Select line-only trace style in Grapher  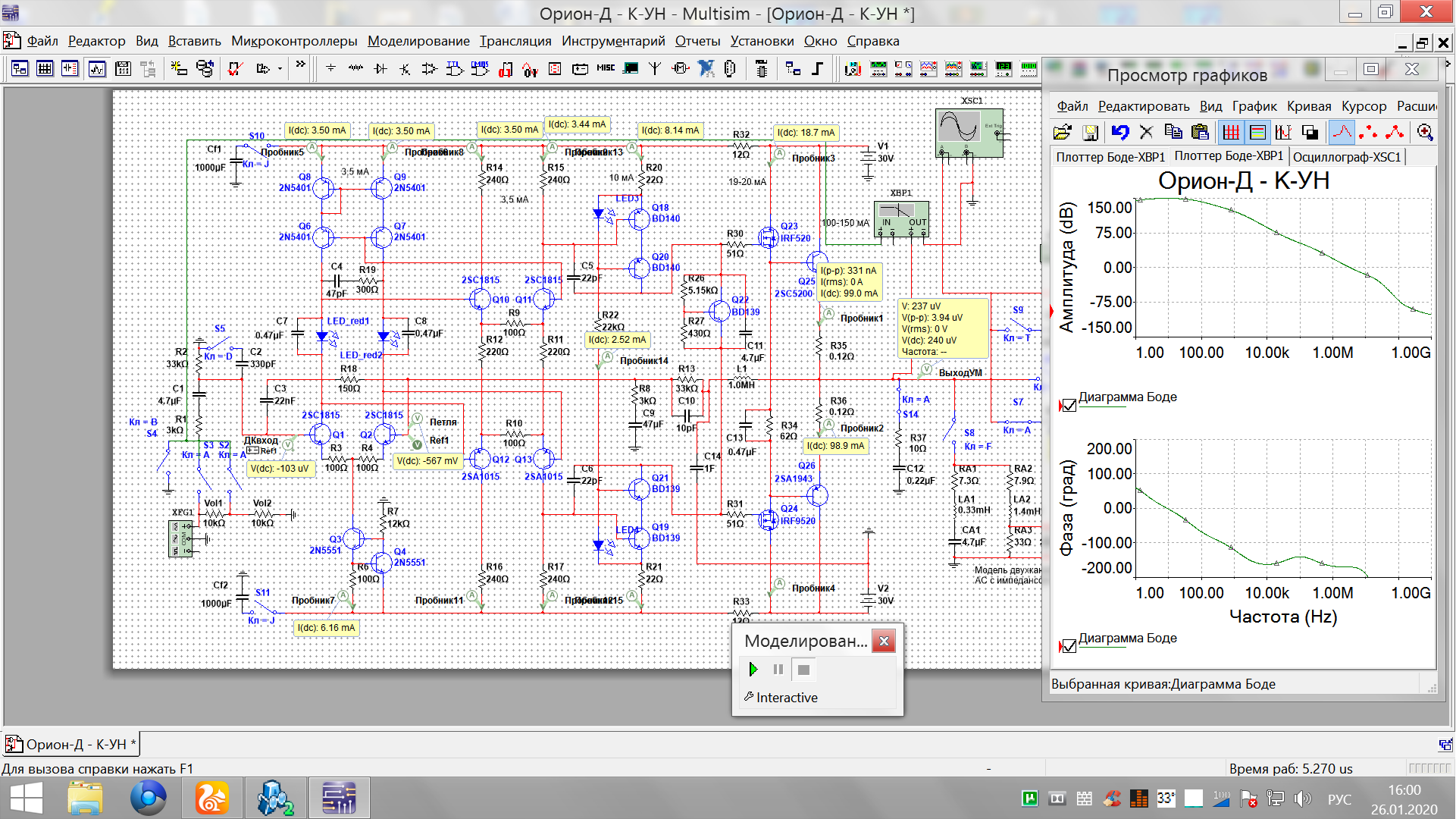coord(1342,132)
